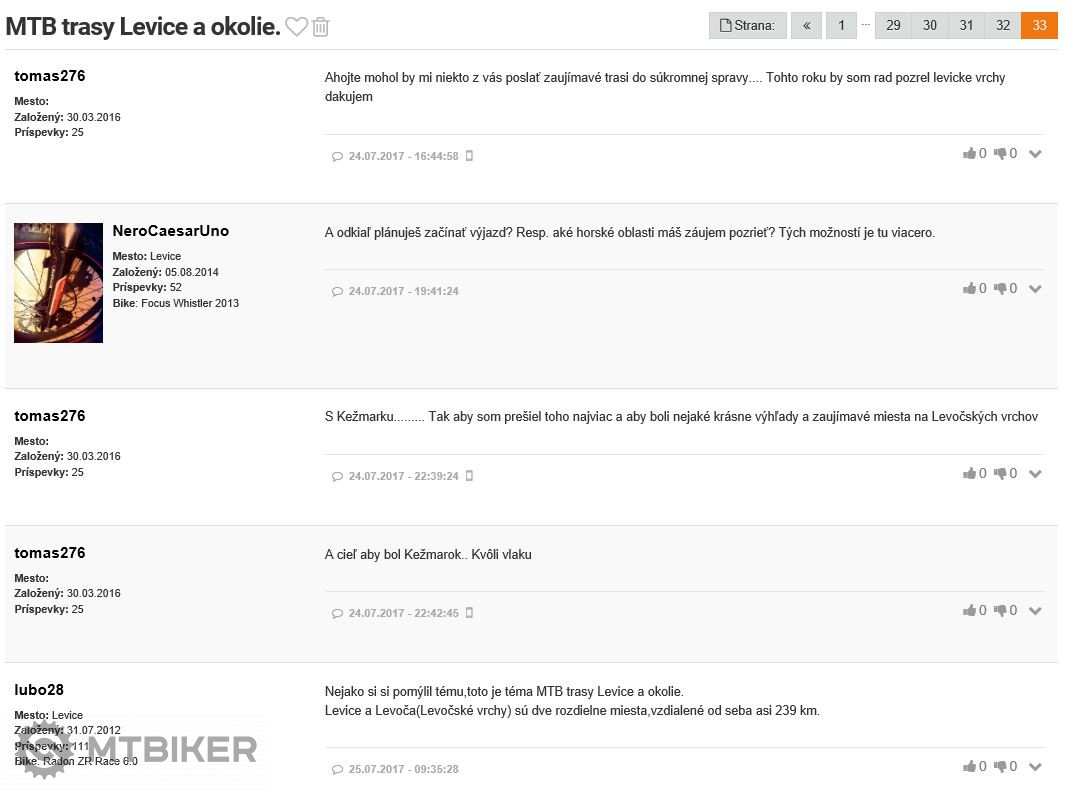Click comment bubble icon on the 16:44:58 post
The height and width of the screenshot is (791, 1067).
click(337, 157)
